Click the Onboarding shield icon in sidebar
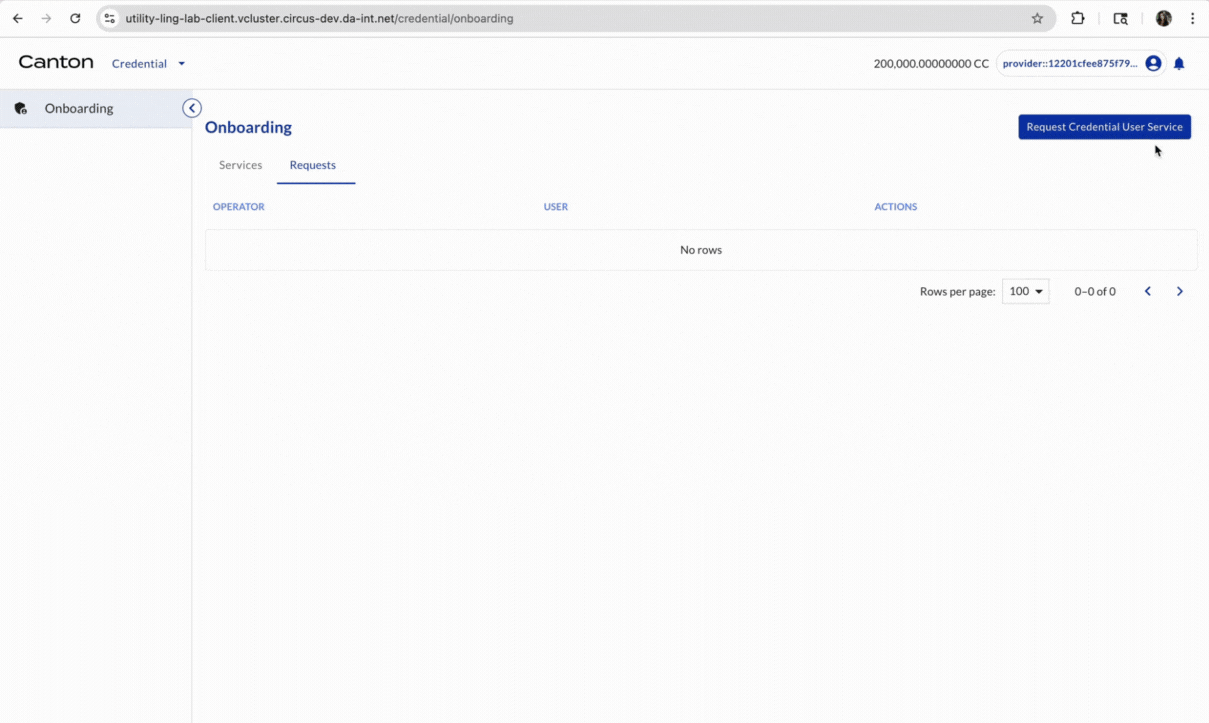 20,108
